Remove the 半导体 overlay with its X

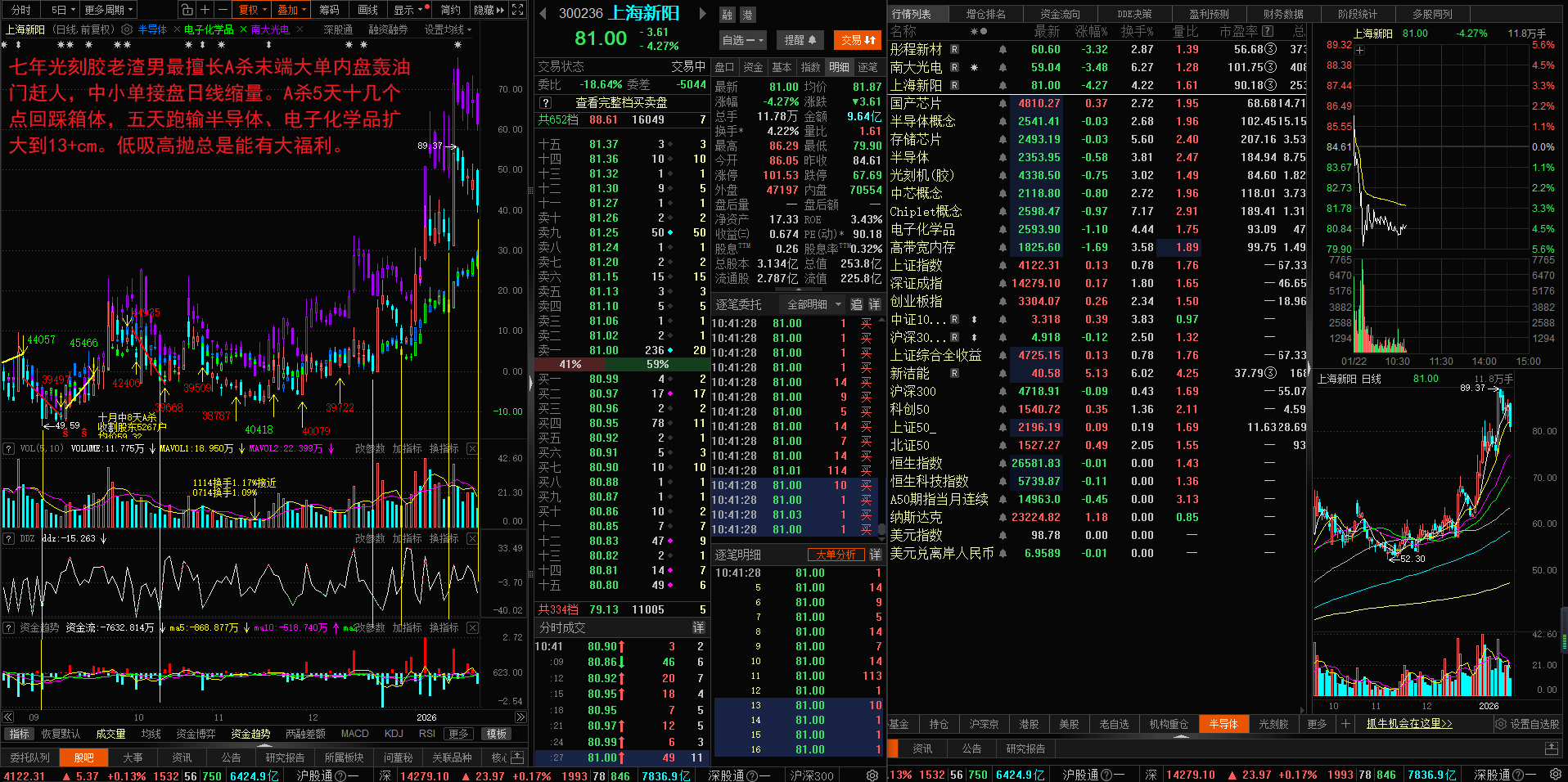coord(177,29)
